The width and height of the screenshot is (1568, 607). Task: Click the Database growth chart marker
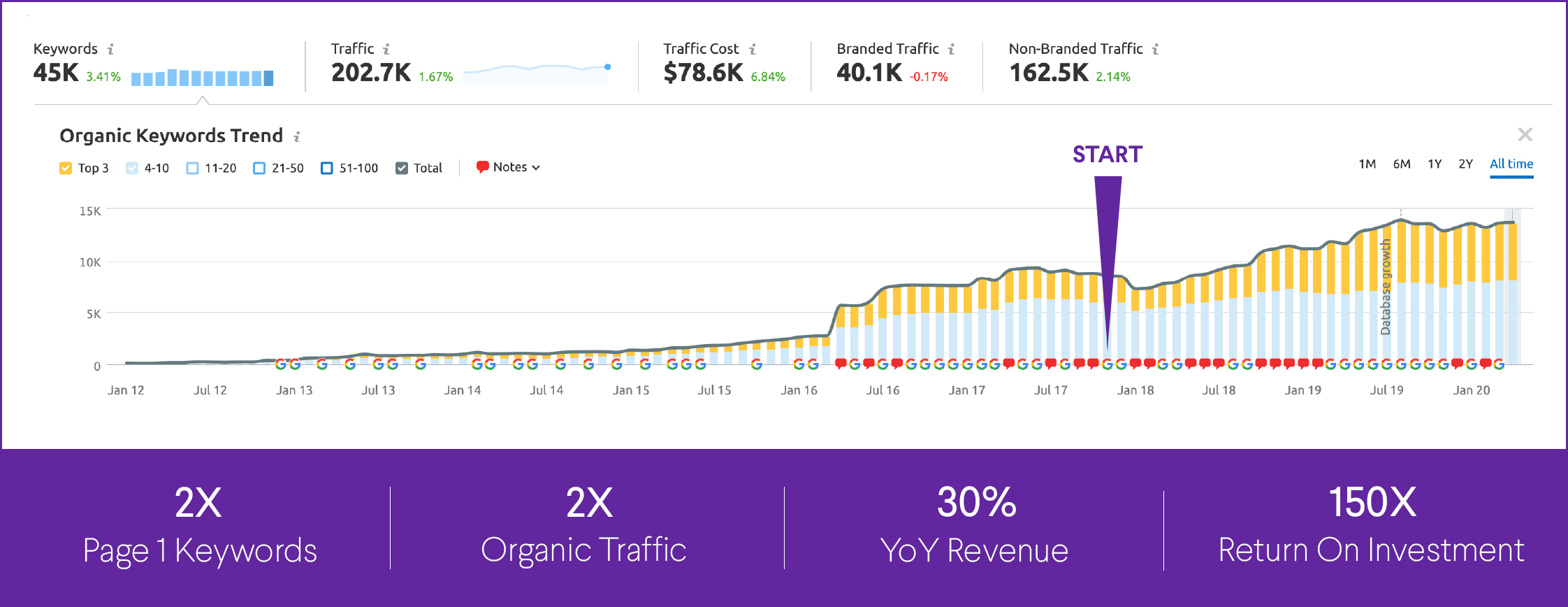tap(1386, 287)
